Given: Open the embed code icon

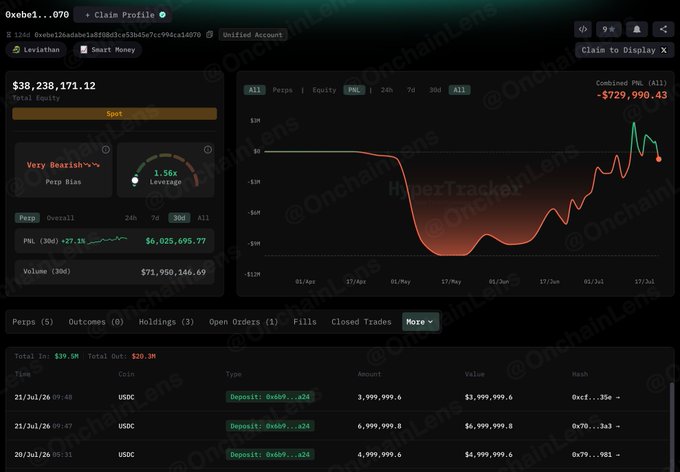Looking at the screenshot, I should [x=583, y=30].
